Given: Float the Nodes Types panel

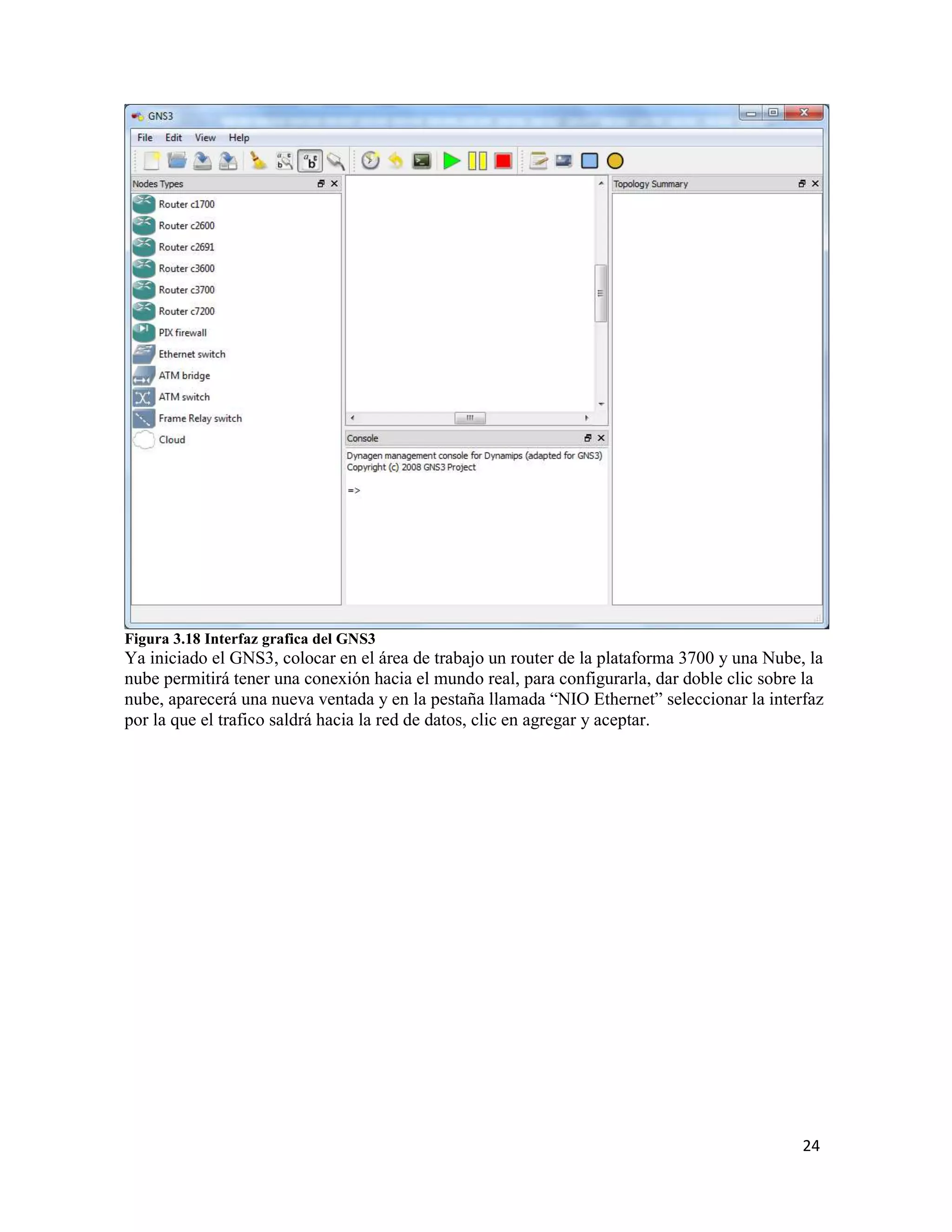Looking at the screenshot, I should 322,184.
